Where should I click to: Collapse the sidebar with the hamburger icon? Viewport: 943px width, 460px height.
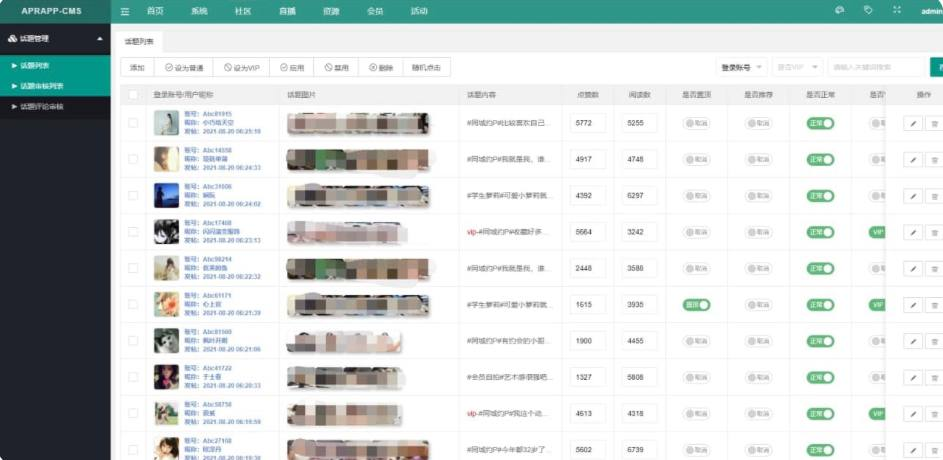124,11
